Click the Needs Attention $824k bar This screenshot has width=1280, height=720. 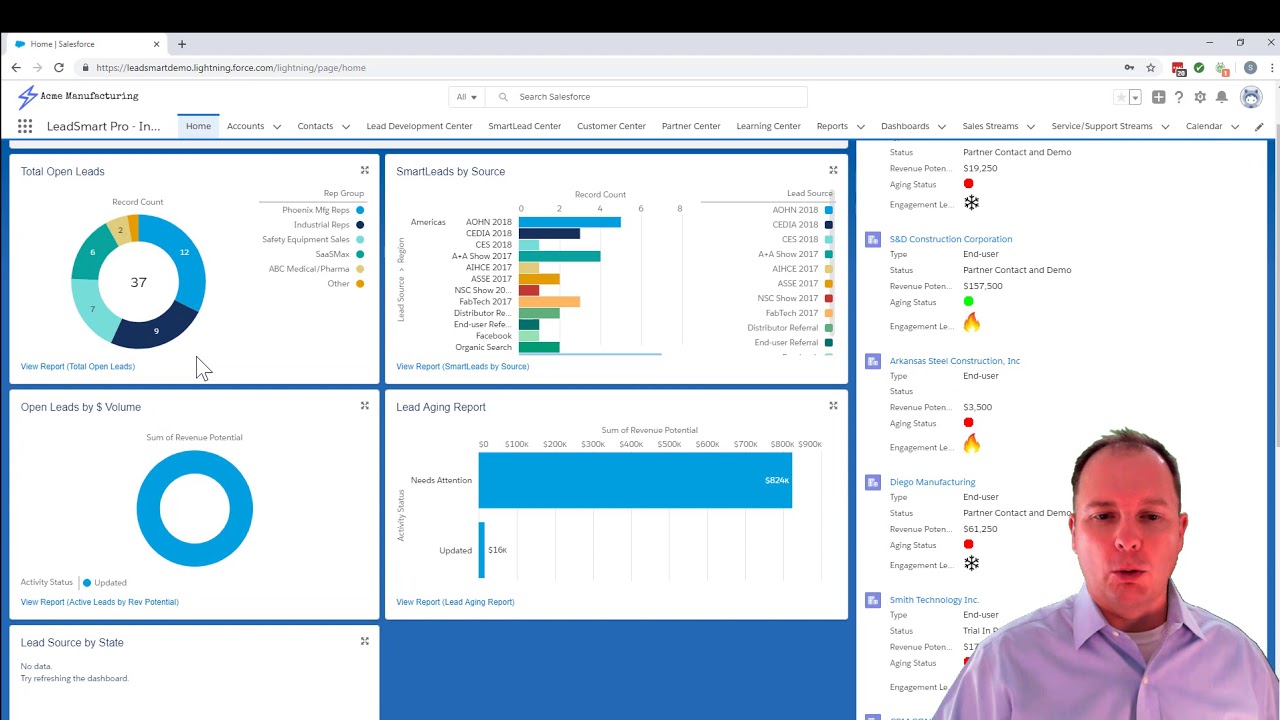point(635,480)
